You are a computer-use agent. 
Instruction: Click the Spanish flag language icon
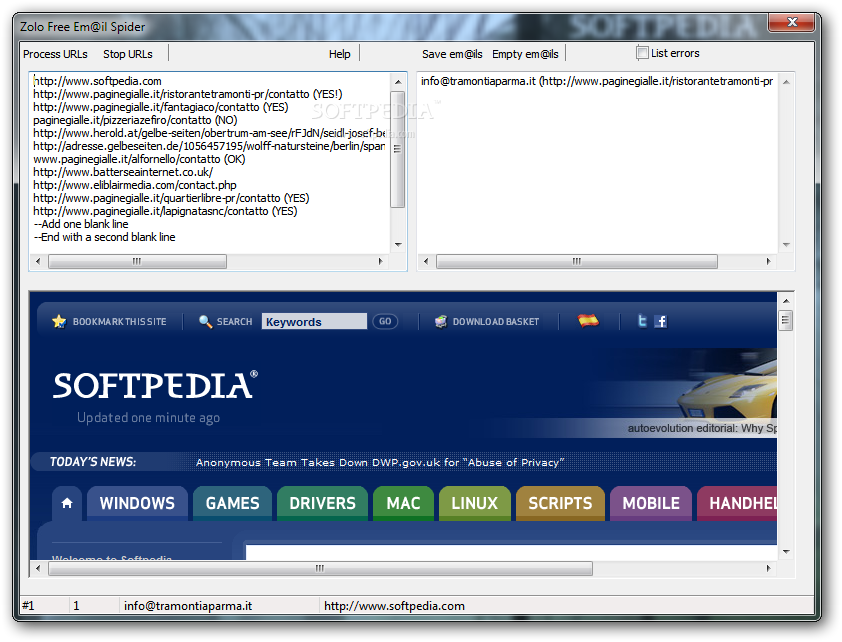tap(588, 320)
